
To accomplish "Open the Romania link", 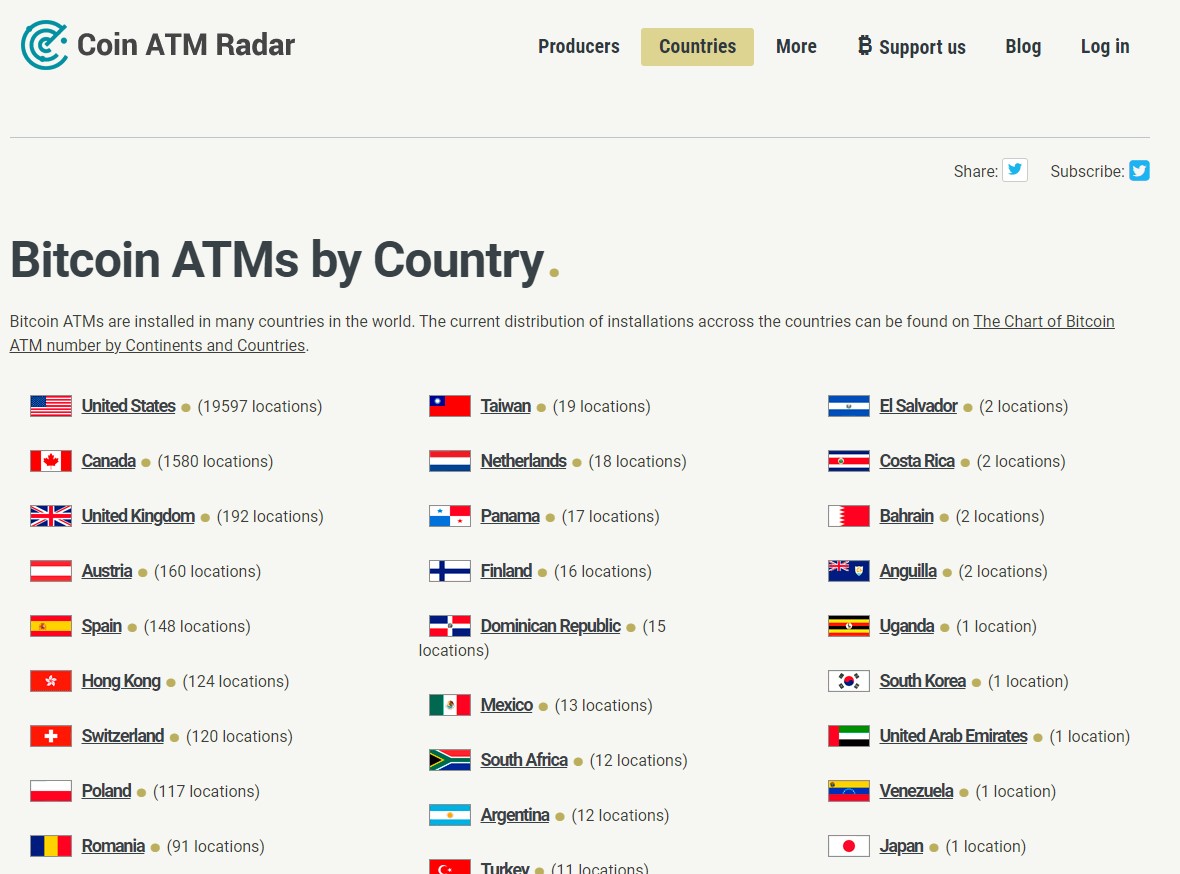I will (113, 845).
